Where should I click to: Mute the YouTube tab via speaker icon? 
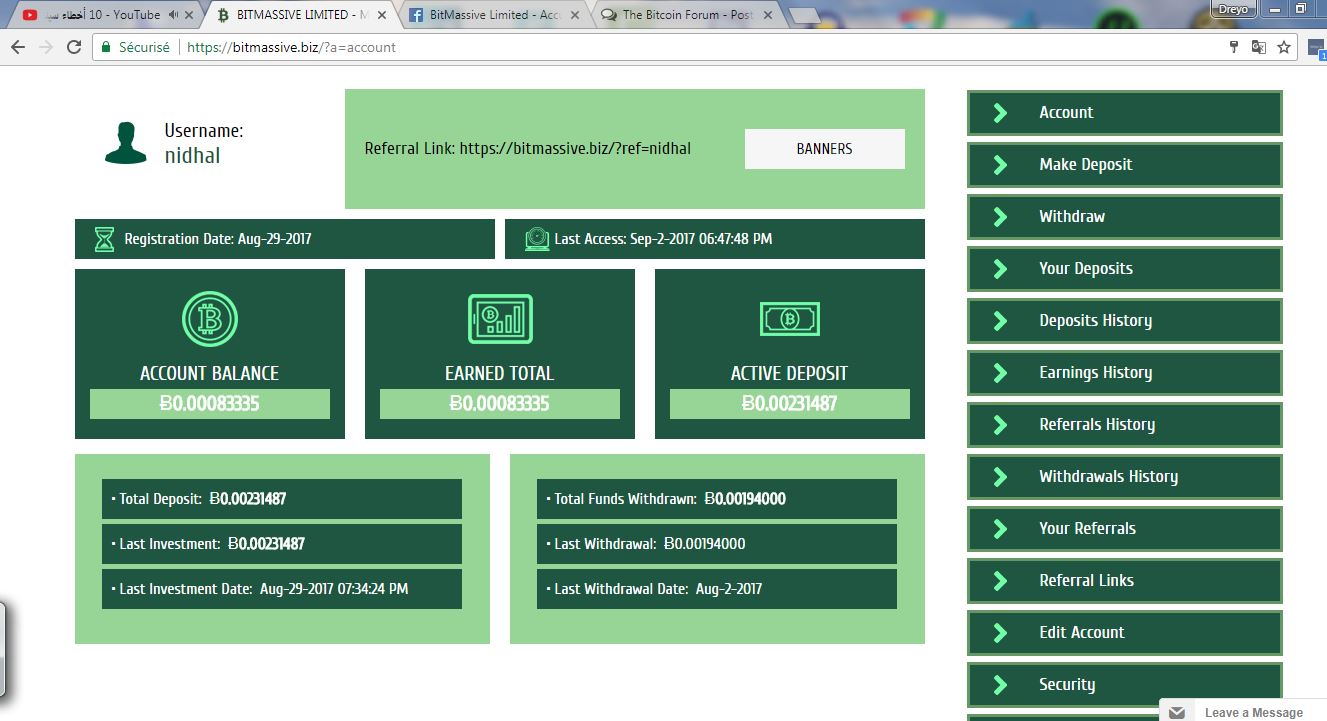[174, 15]
